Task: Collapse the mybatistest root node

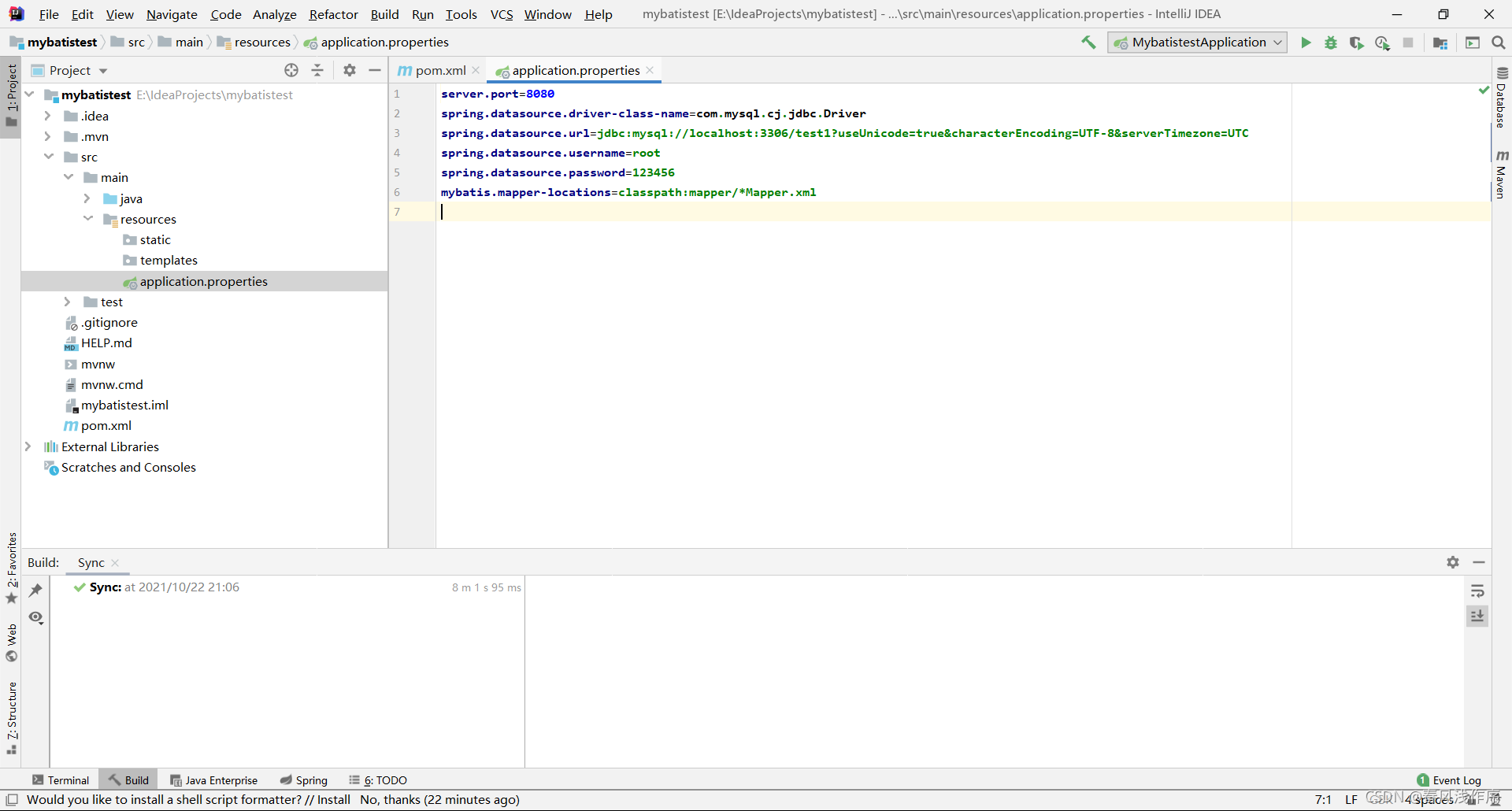Action: [x=30, y=94]
